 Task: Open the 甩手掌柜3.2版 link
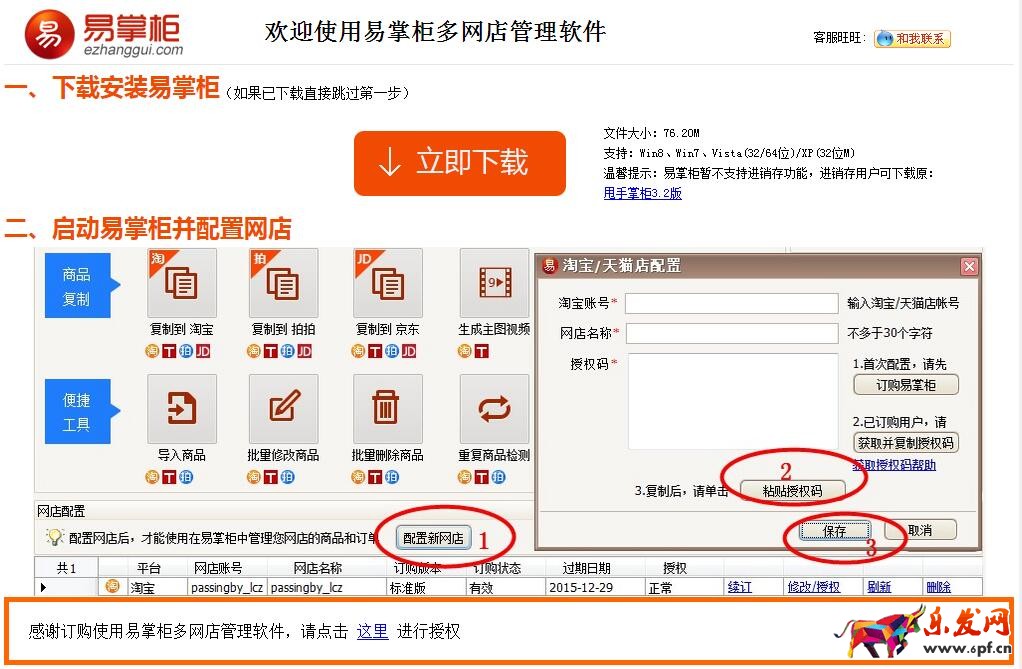tap(642, 193)
